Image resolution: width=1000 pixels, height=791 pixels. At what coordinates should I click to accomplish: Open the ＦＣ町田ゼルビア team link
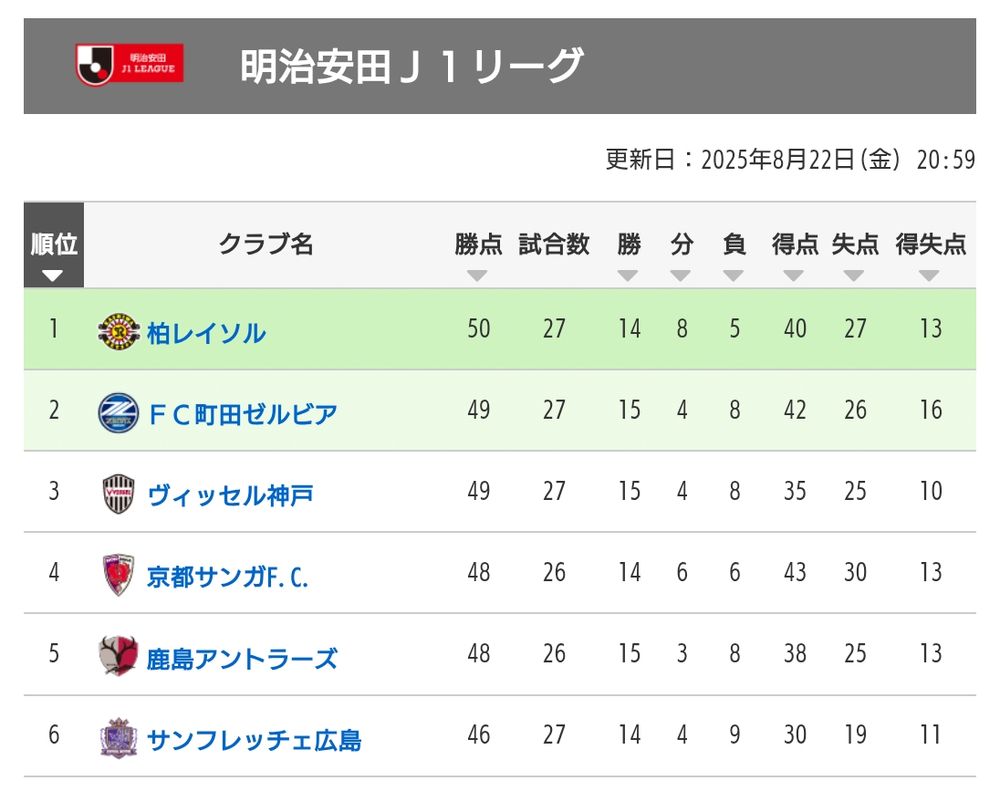(242, 414)
